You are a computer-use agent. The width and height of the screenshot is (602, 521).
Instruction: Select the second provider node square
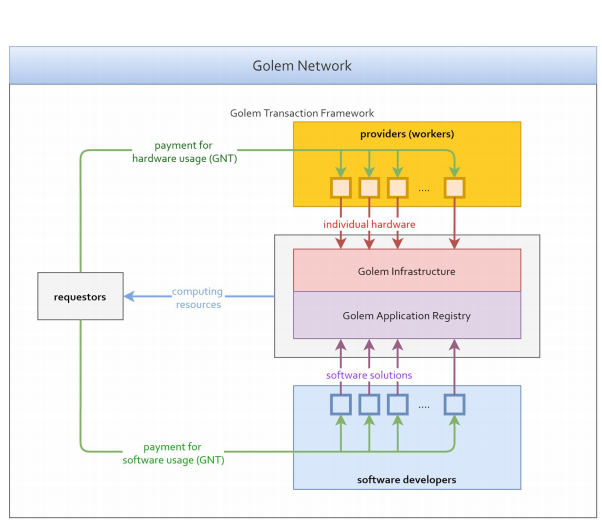point(369,188)
